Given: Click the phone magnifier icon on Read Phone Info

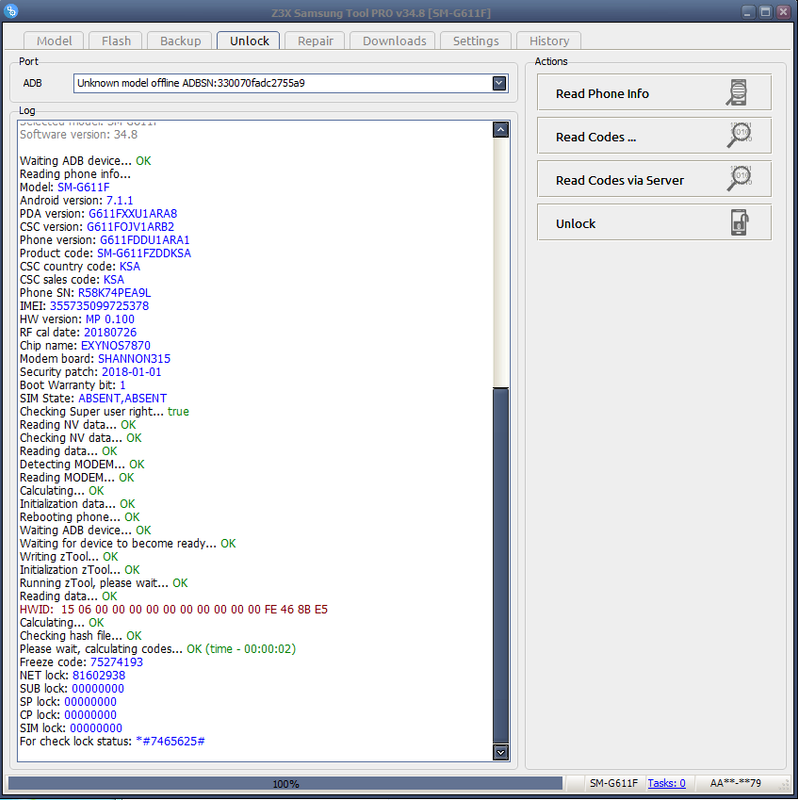Looking at the screenshot, I should tap(737, 93).
